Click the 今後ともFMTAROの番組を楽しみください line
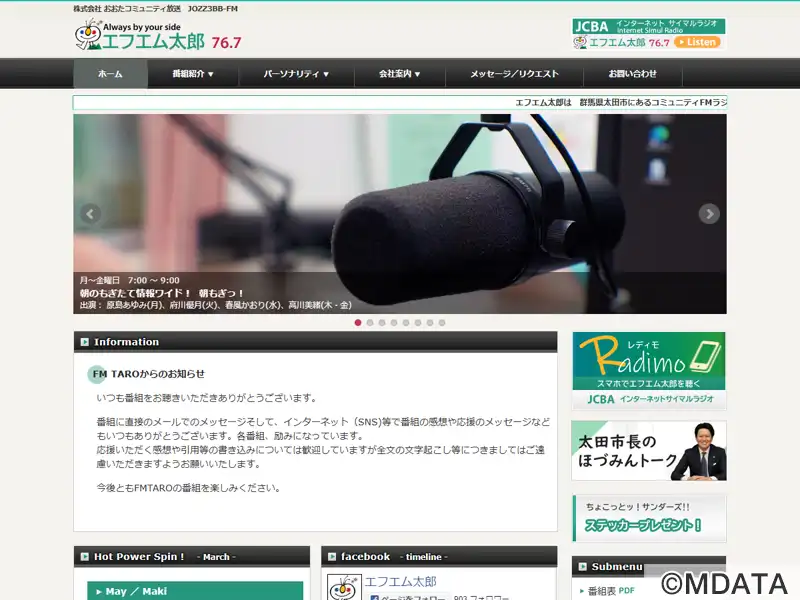Screen dimensions: 800x600 (189, 488)
